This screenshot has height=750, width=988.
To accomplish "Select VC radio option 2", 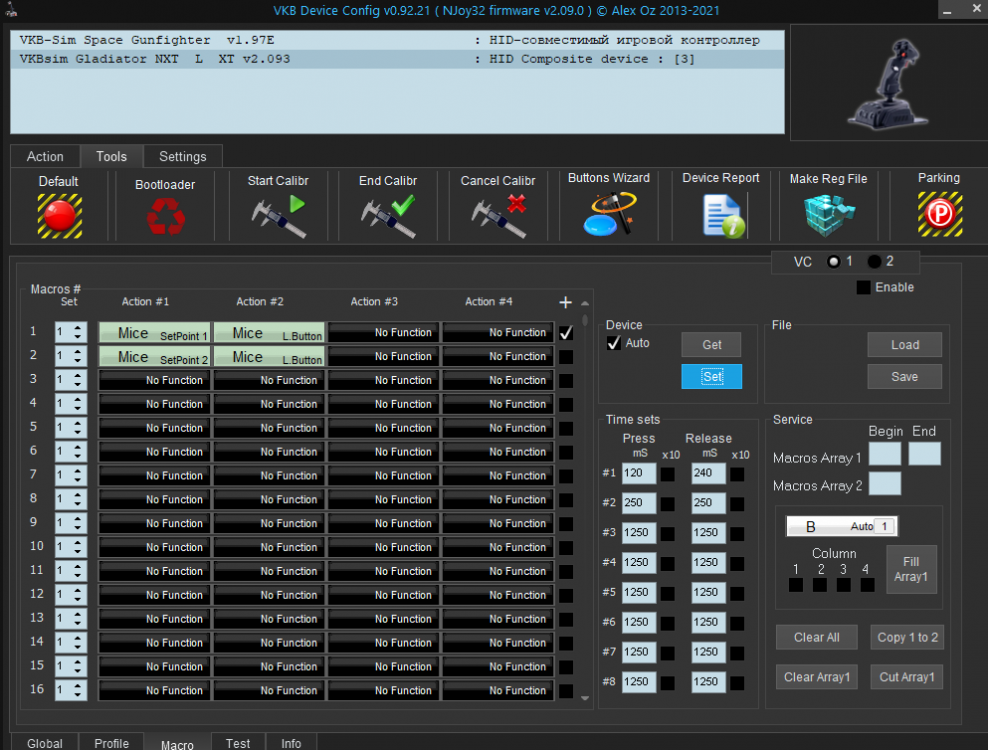I will [x=875, y=262].
